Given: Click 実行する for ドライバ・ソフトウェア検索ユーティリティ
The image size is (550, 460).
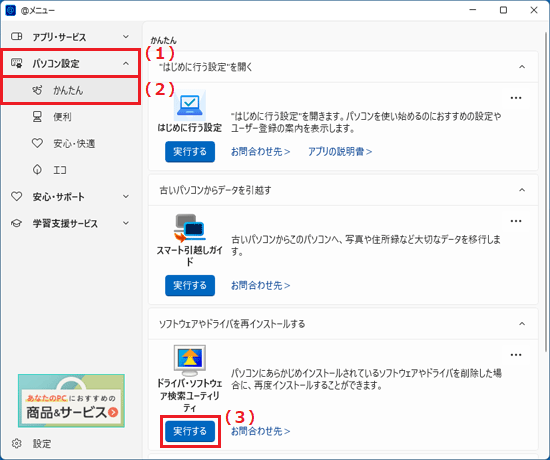Looking at the screenshot, I should tap(190, 431).
